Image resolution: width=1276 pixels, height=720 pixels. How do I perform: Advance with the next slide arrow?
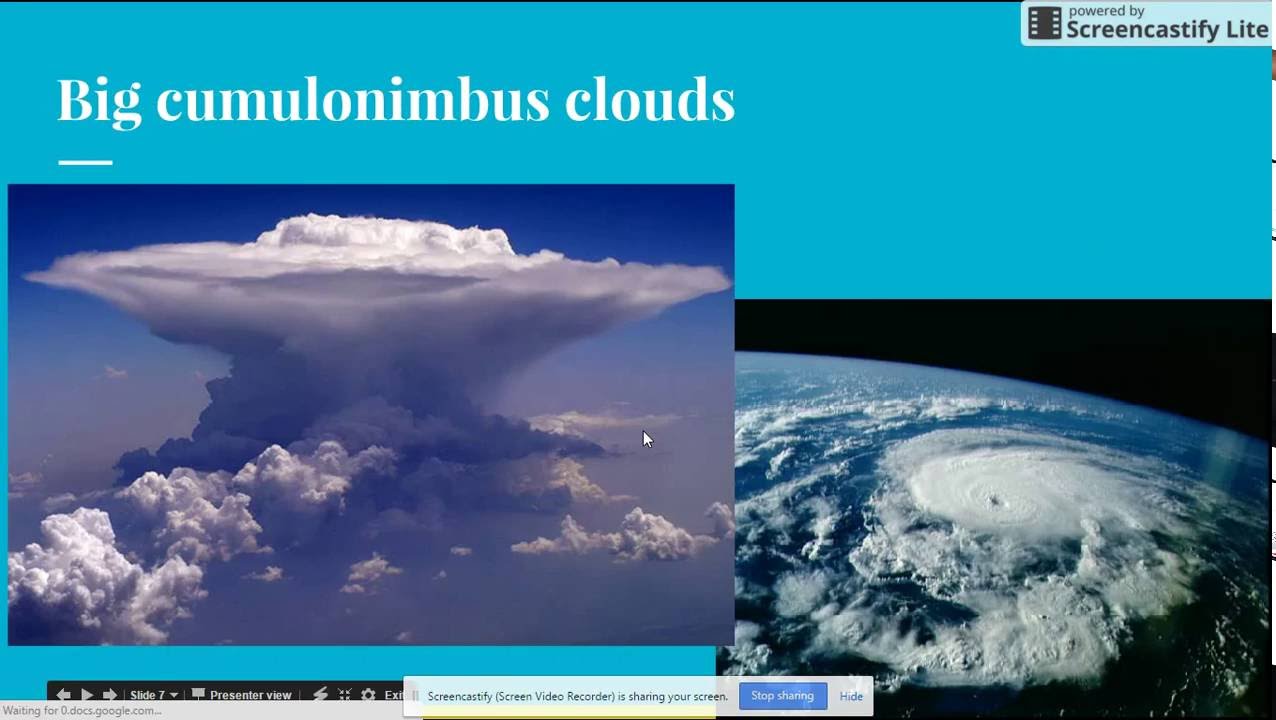(x=110, y=694)
